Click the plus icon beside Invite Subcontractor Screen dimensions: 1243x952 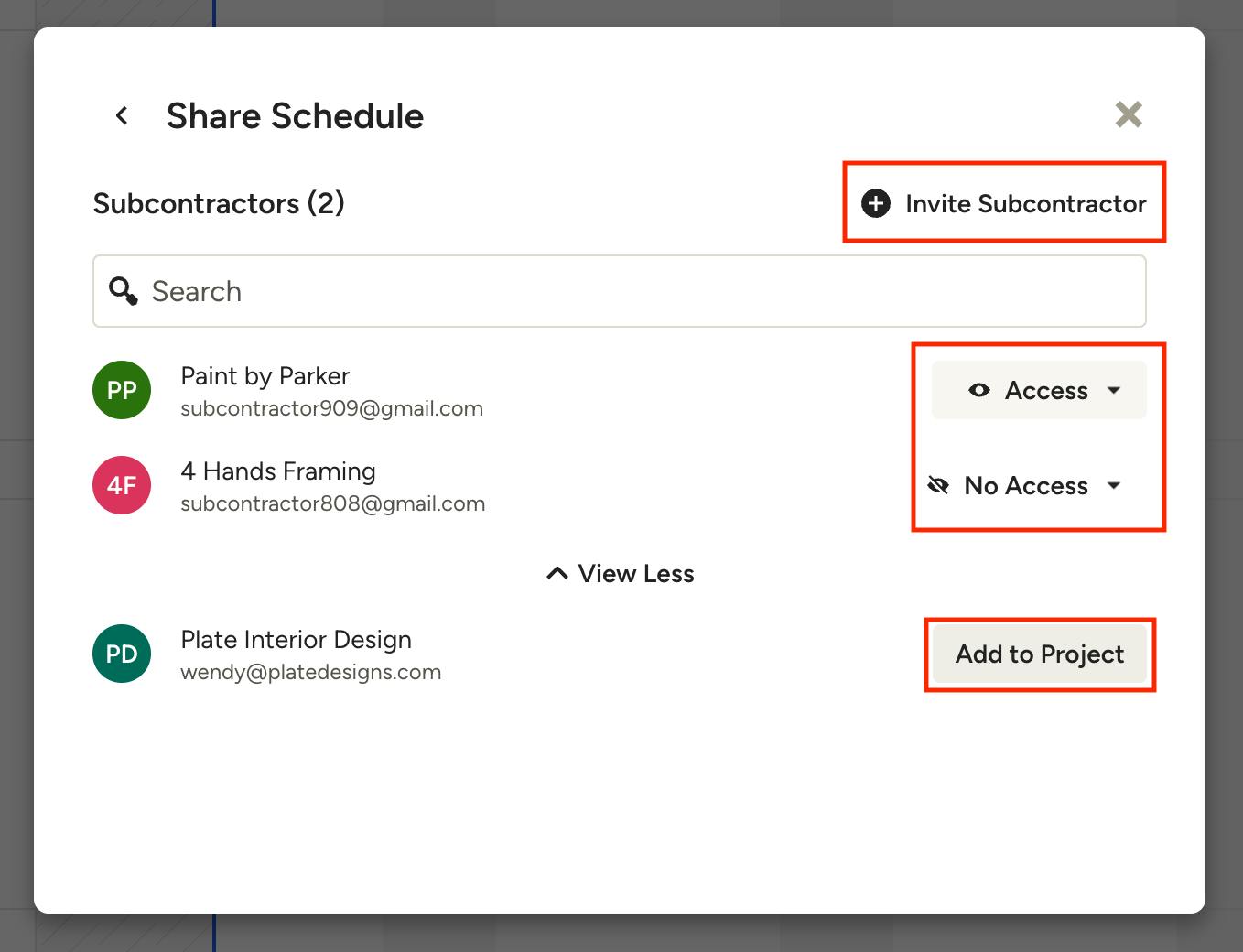876,203
